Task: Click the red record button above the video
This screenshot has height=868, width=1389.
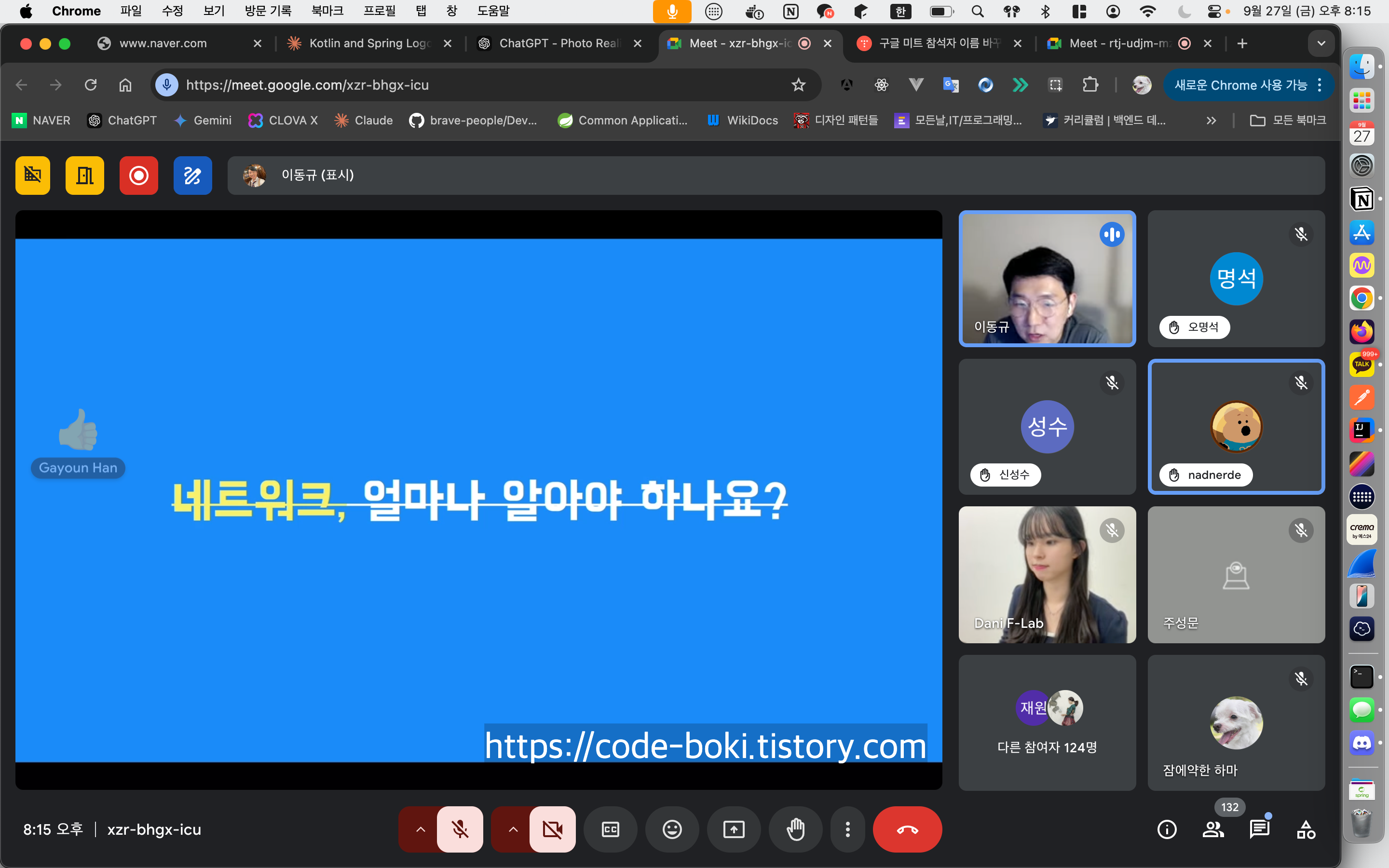Action: pyautogui.click(x=138, y=176)
